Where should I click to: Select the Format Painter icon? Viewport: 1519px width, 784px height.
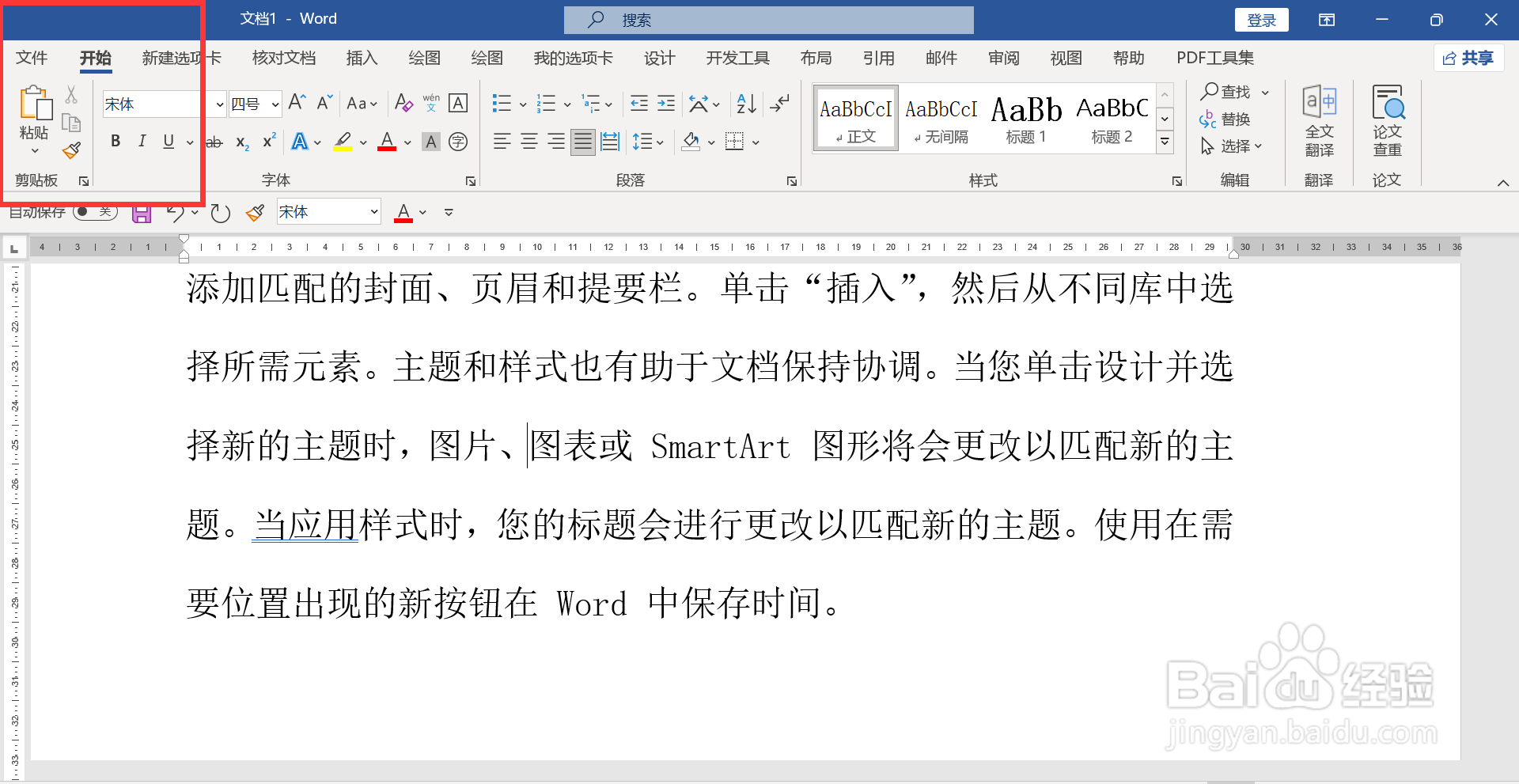coord(71,150)
